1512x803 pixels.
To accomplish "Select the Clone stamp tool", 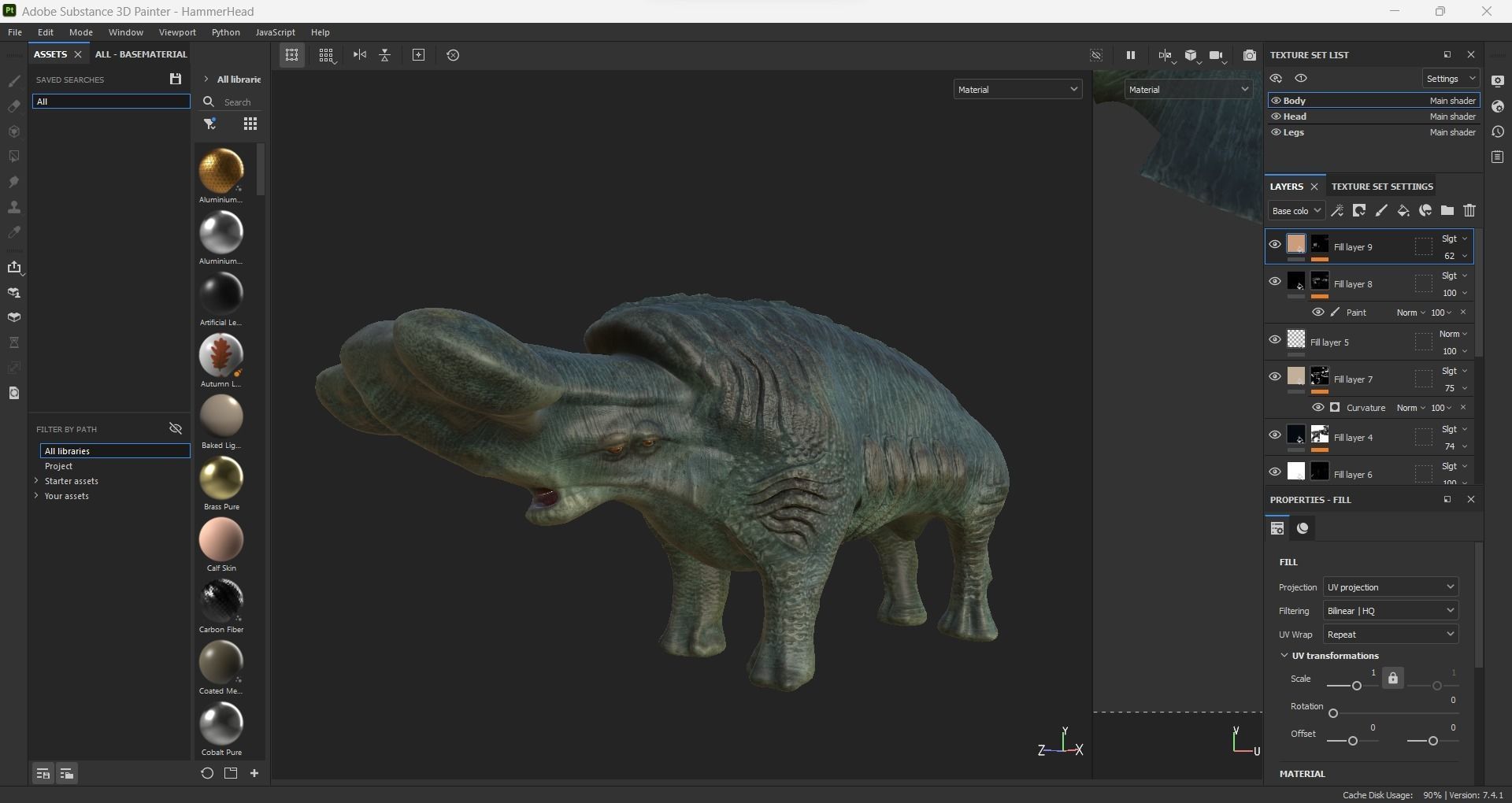I will tap(14, 207).
